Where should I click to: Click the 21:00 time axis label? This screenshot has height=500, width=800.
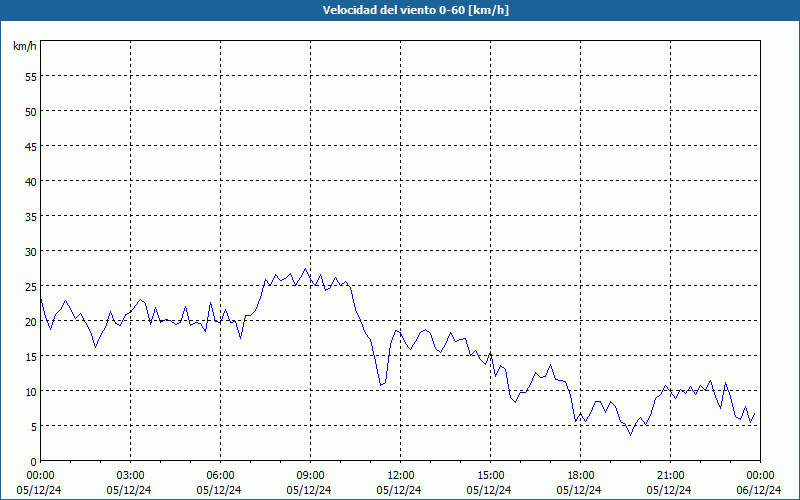click(670, 476)
